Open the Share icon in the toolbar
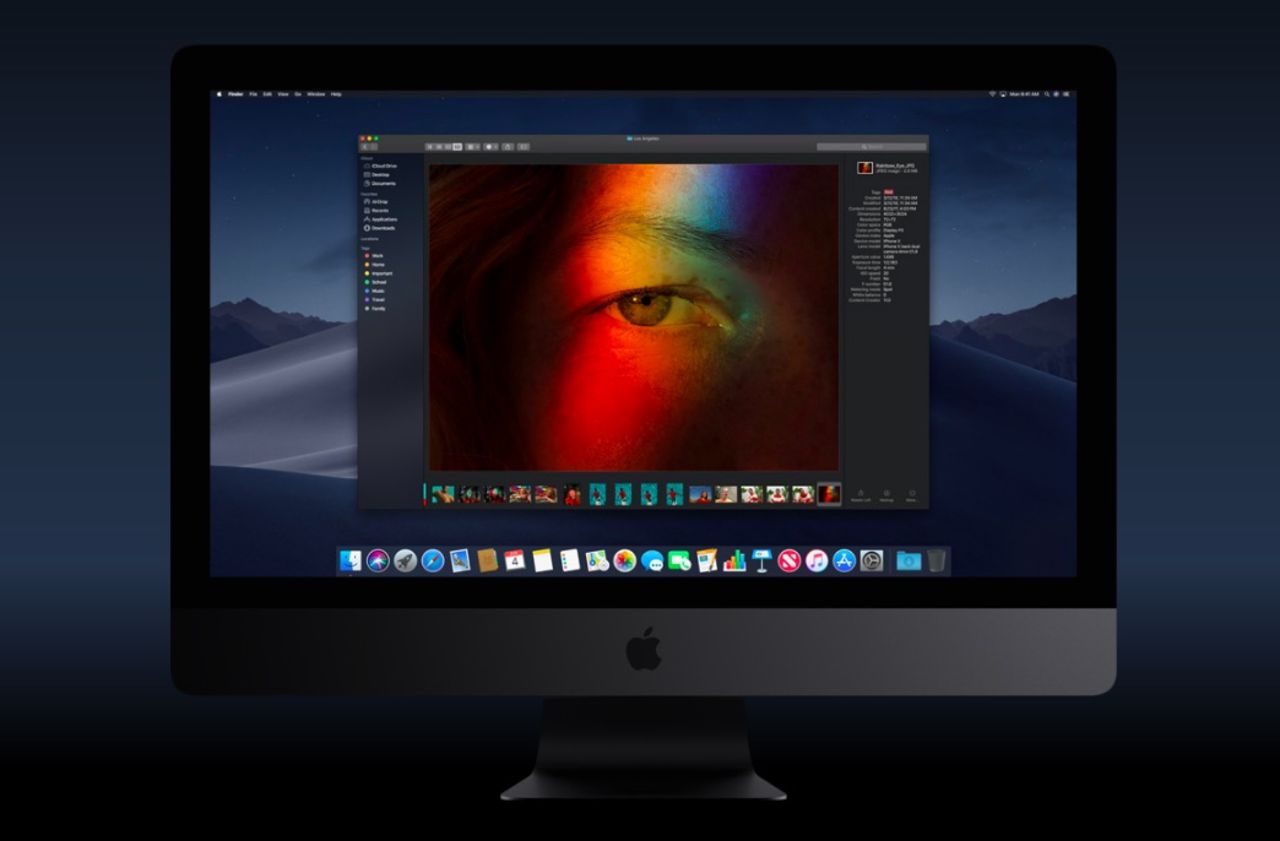This screenshot has width=1280, height=841. tap(507, 145)
